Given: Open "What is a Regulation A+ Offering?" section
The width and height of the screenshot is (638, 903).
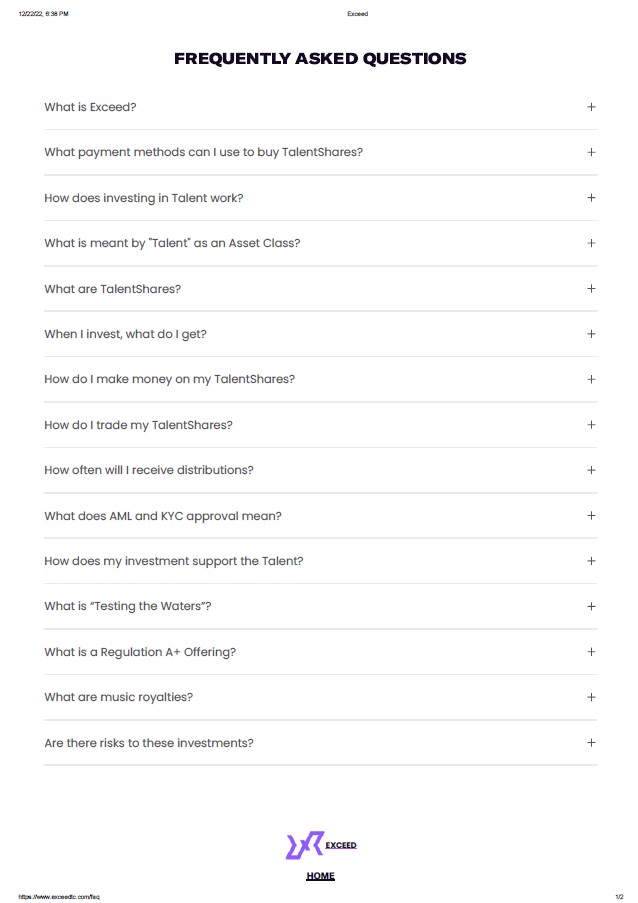Looking at the screenshot, I should point(140,652).
